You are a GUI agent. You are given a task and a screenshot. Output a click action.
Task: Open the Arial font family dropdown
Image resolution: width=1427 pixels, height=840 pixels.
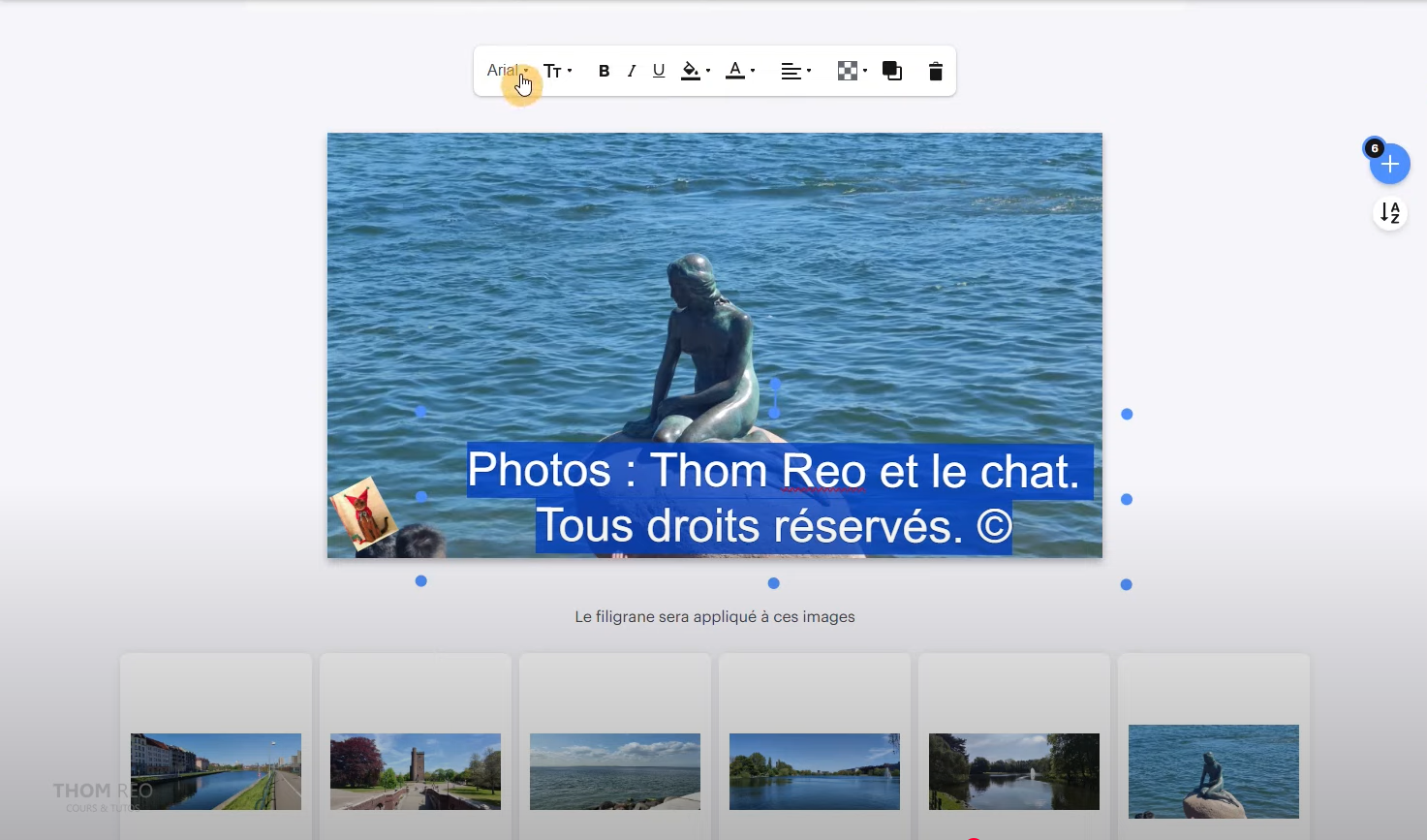tap(508, 71)
